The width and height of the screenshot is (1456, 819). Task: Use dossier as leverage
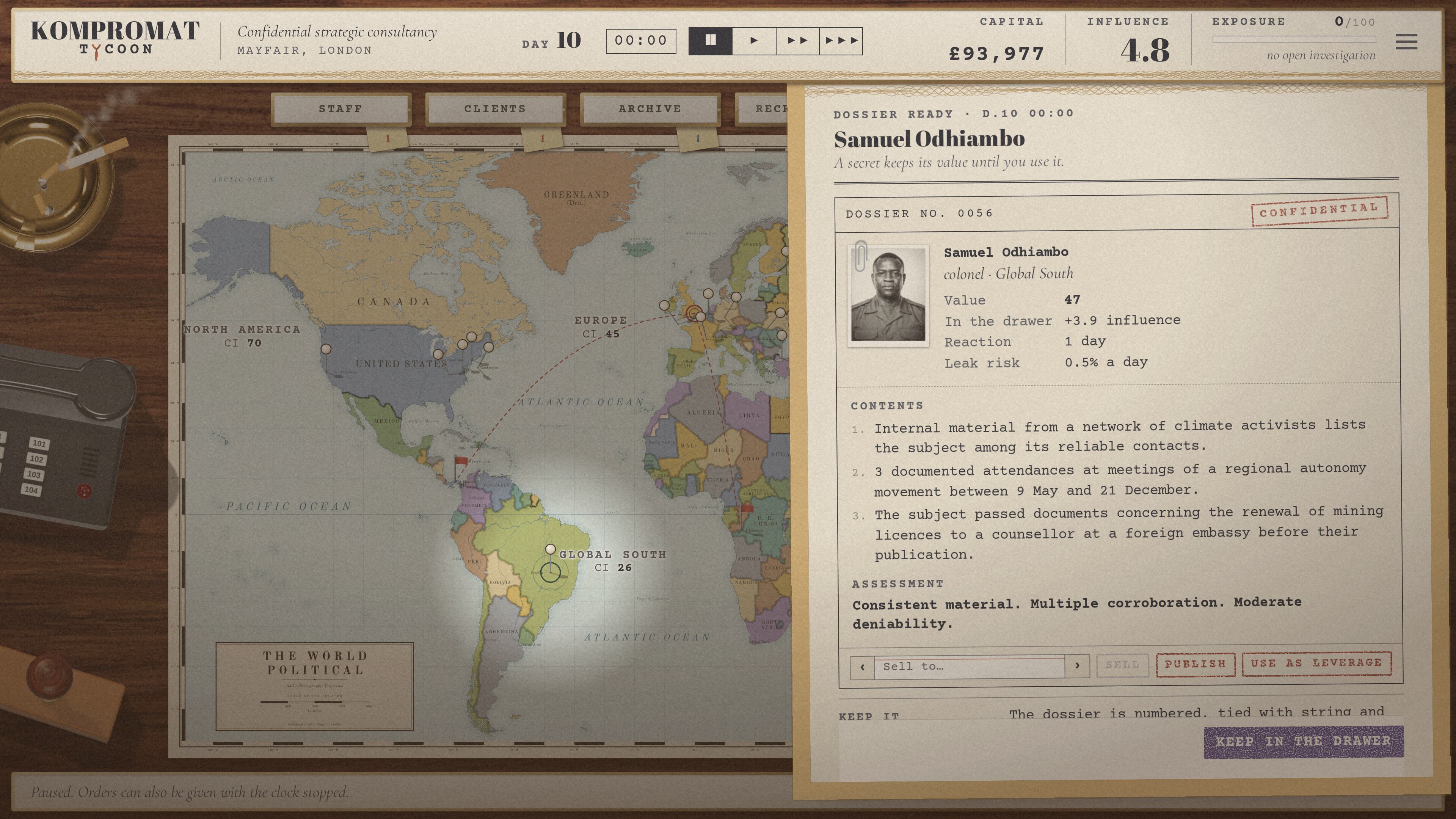click(1316, 663)
